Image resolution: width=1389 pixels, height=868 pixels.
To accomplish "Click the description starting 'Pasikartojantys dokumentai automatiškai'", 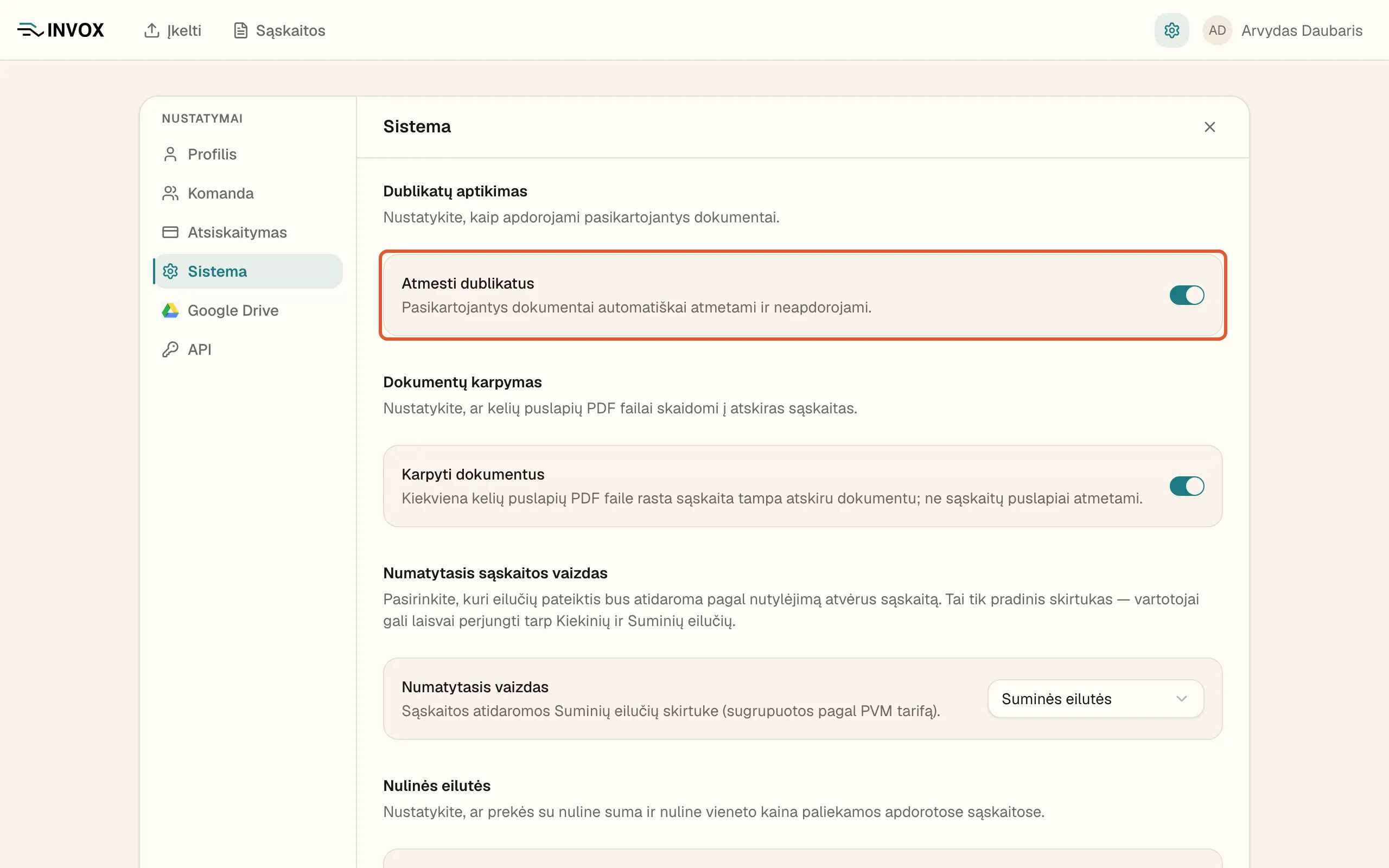I will [636, 308].
